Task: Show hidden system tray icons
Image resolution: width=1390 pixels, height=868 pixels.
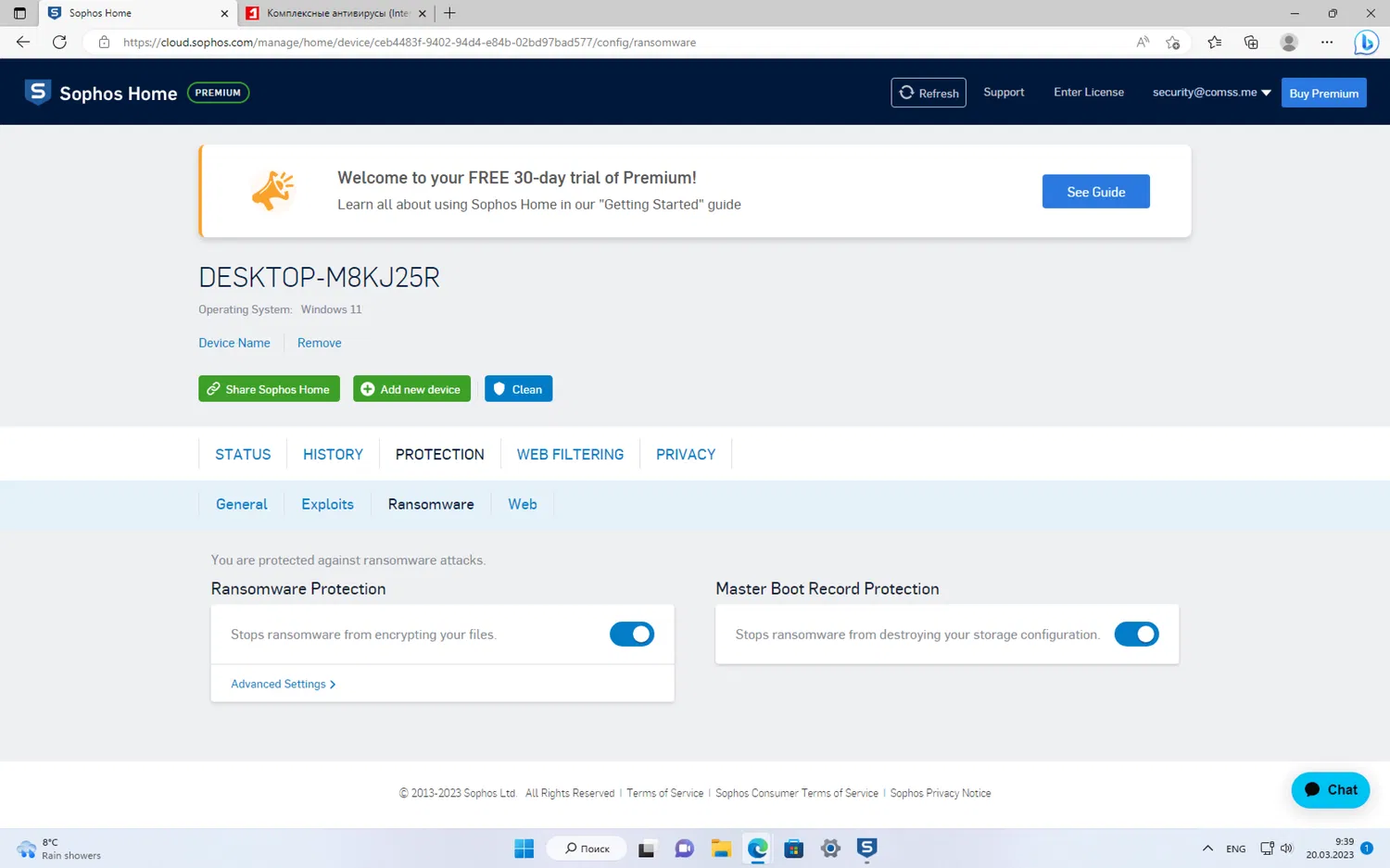Action: [x=1207, y=849]
